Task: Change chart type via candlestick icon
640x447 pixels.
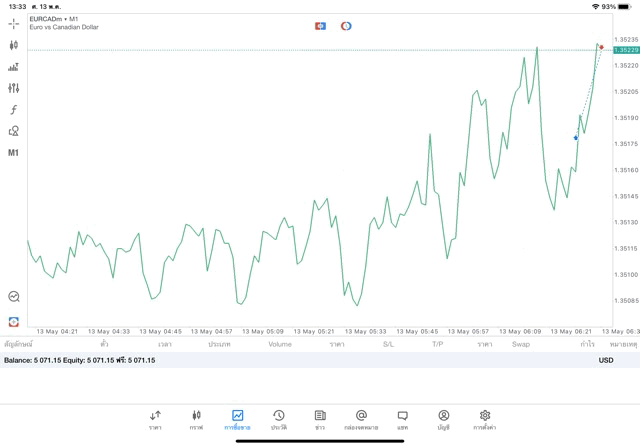Action: click(x=13, y=45)
